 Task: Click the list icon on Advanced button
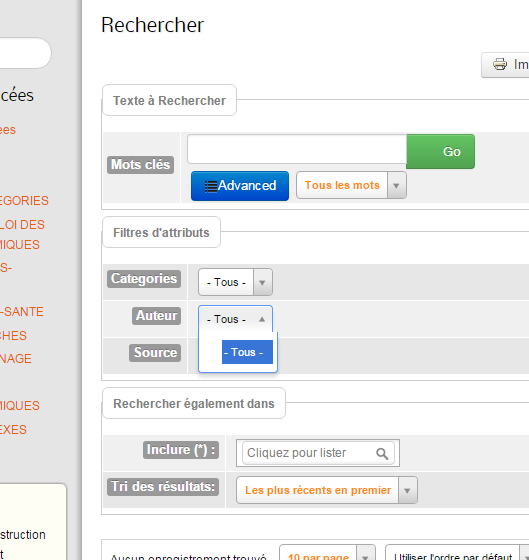(x=211, y=186)
